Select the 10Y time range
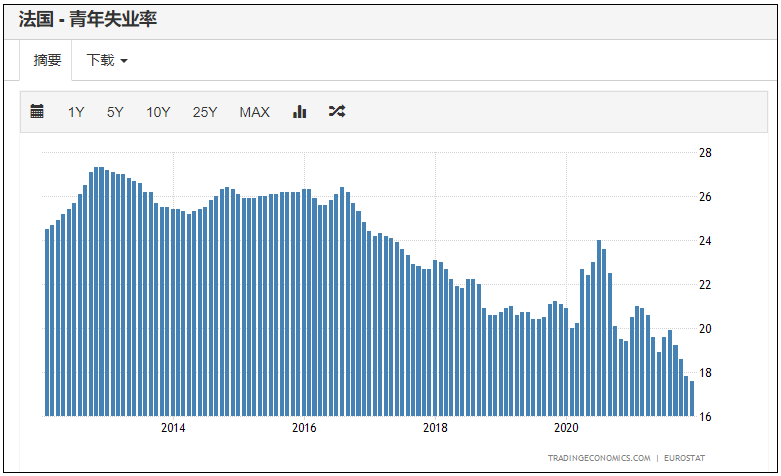 (x=158, y=112)
